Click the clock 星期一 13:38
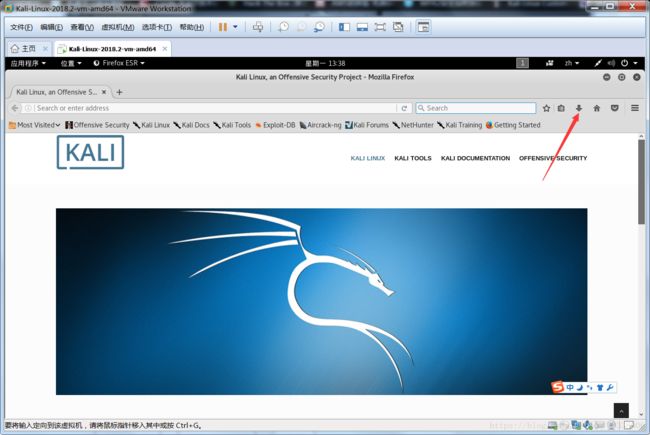The image size is (650, 435). tap(325, 63)
